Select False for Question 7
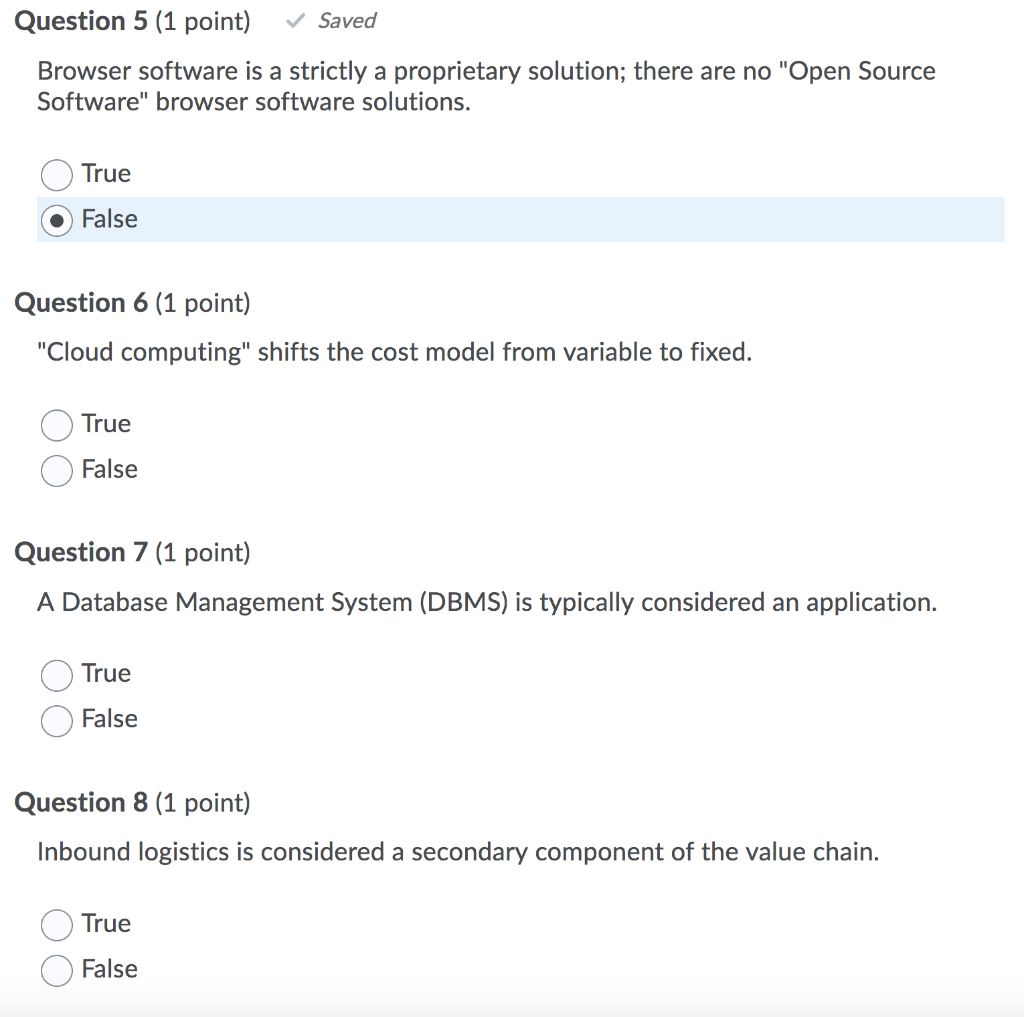1024x1017 pixels. click(x=57, y=720)
